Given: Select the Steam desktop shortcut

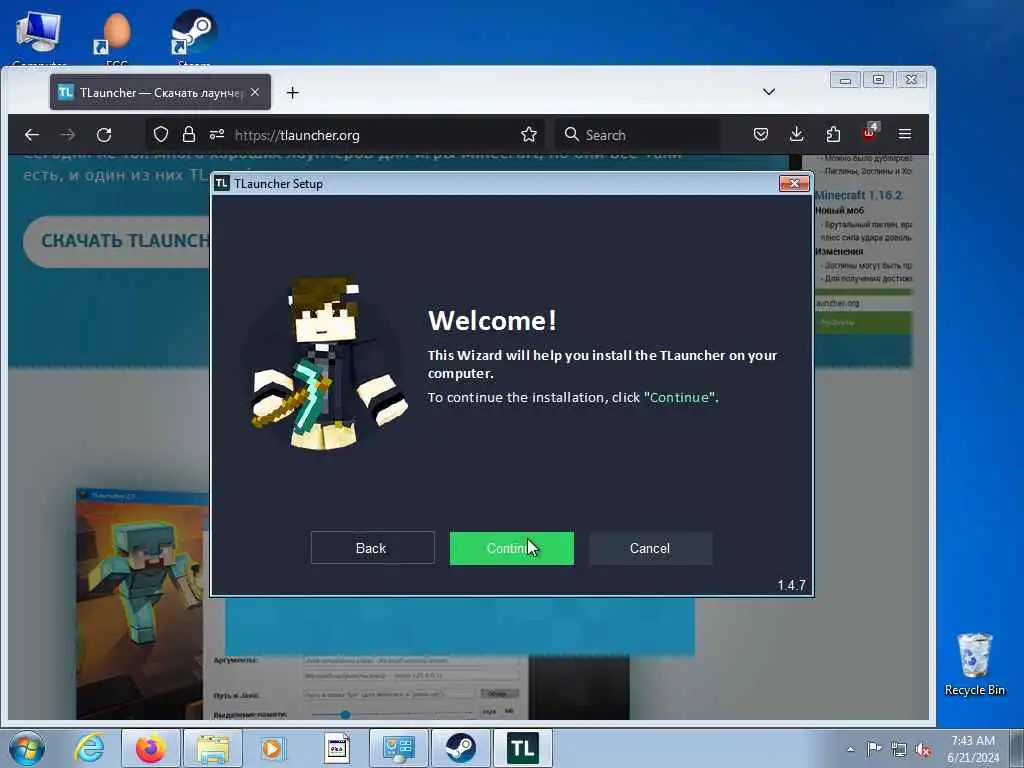Looking at the screenshot, I should pyautogui.click(x=194, y=36).
